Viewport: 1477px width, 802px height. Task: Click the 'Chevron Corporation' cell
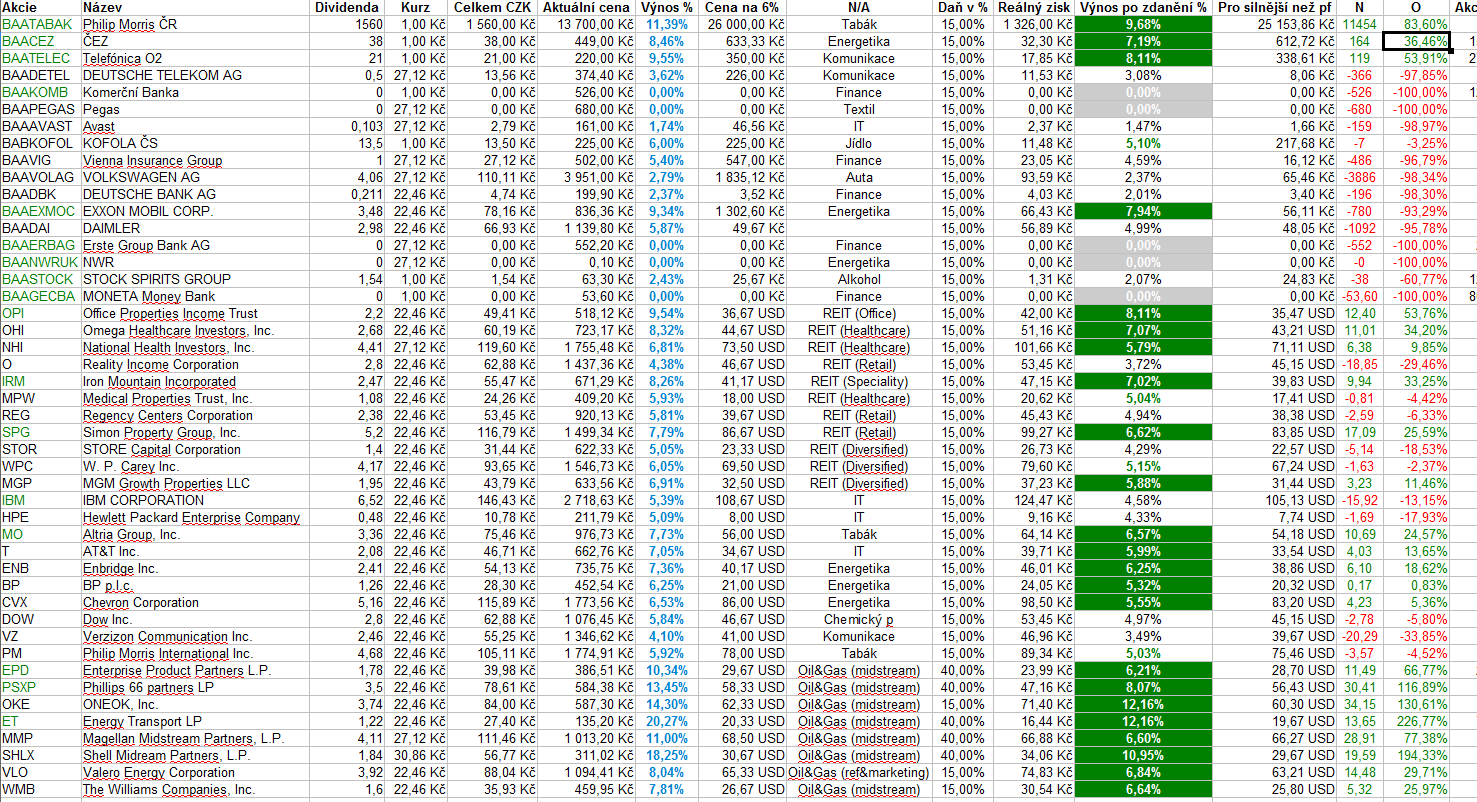tap(193, 602)
